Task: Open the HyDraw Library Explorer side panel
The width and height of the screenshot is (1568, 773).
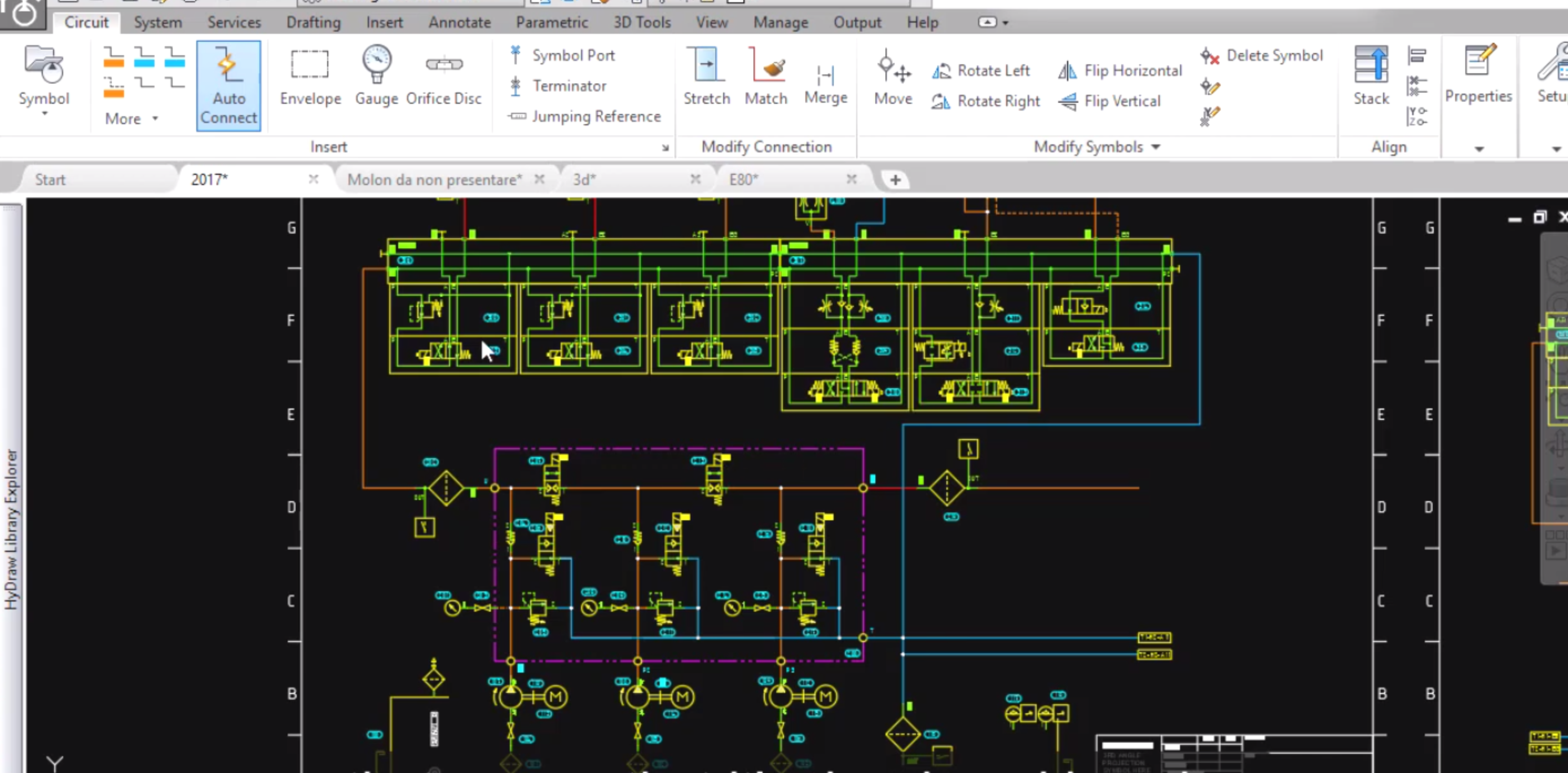Action: [x=12, y=529]
